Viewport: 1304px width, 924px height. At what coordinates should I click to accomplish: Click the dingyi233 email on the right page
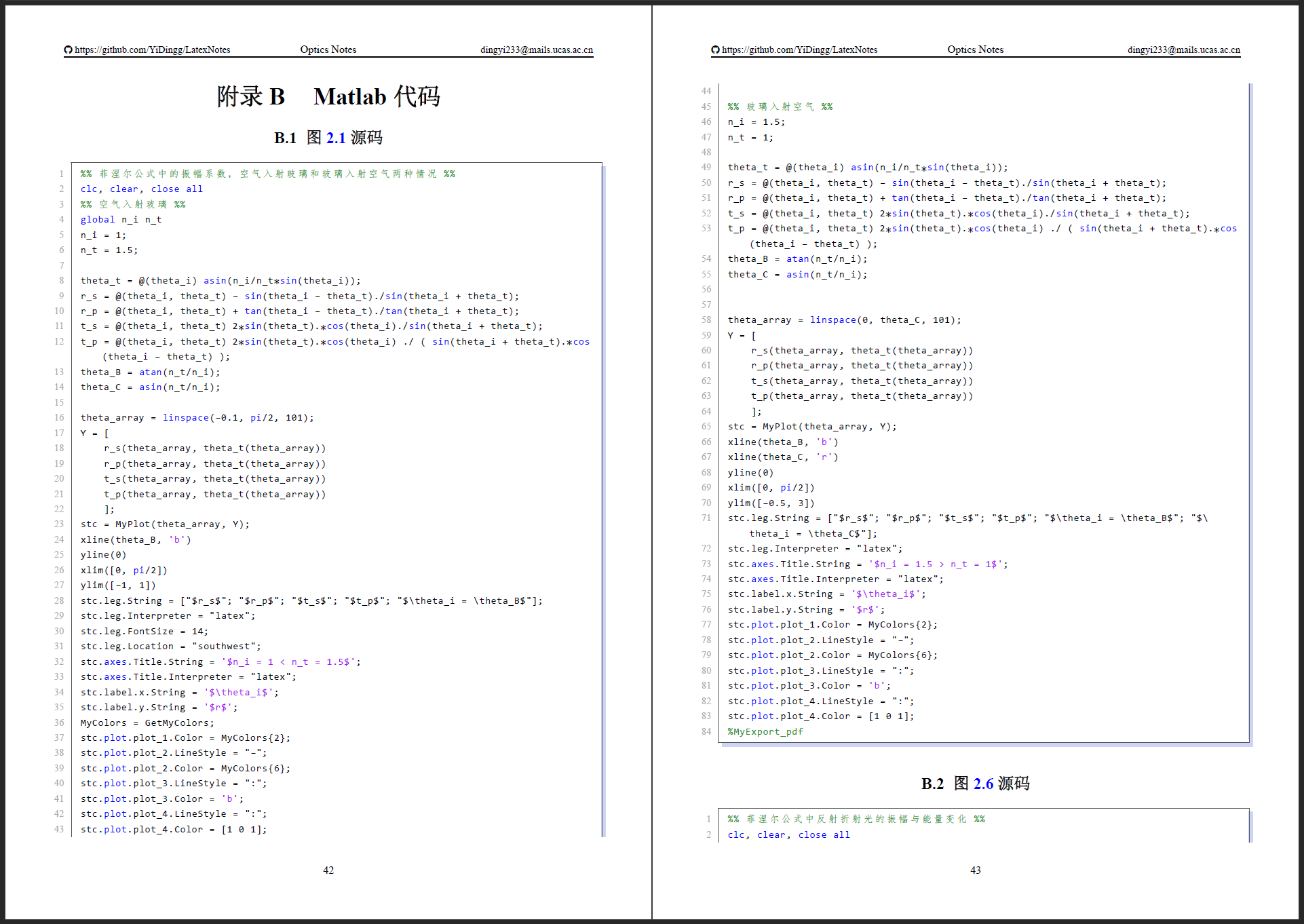pos(1183,50)
